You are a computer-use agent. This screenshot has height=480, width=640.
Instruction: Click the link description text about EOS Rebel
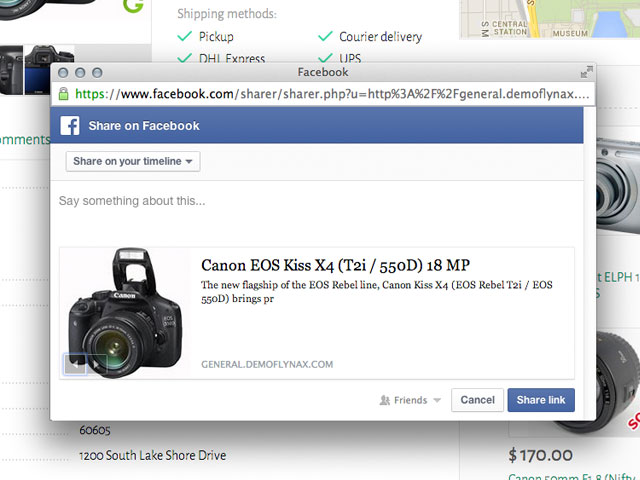(376, 291)
